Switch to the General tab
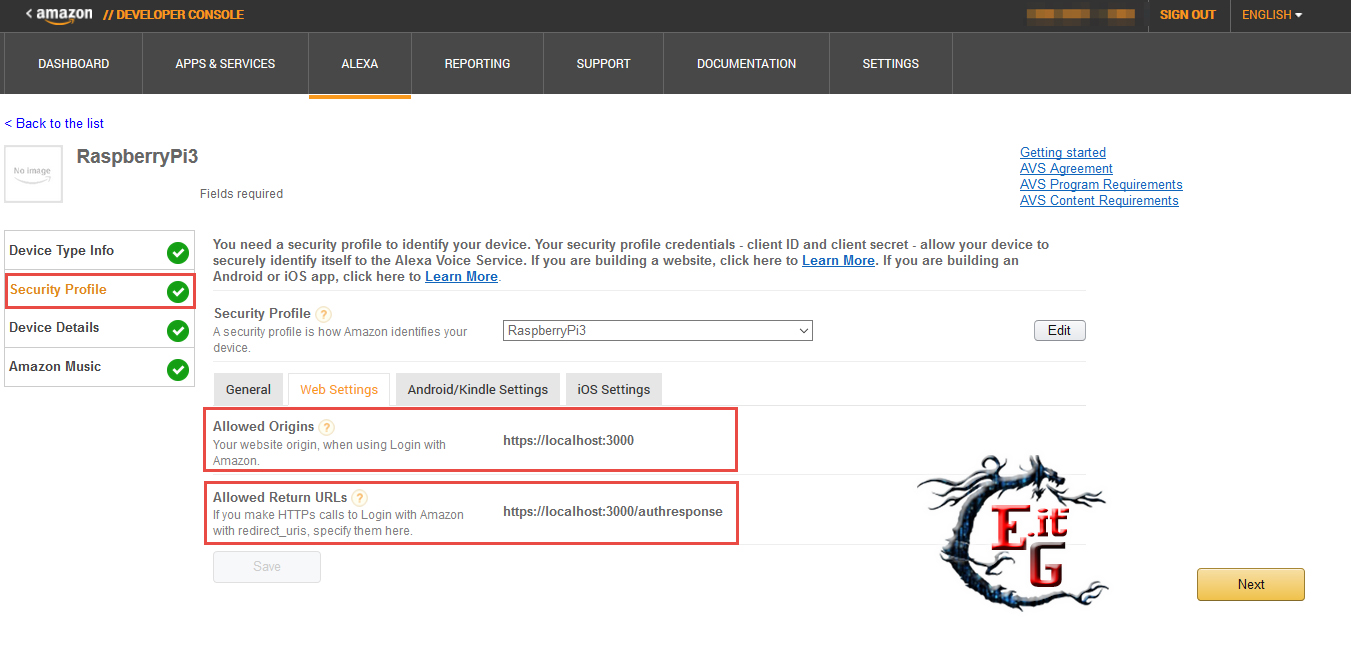 (248, 389)
